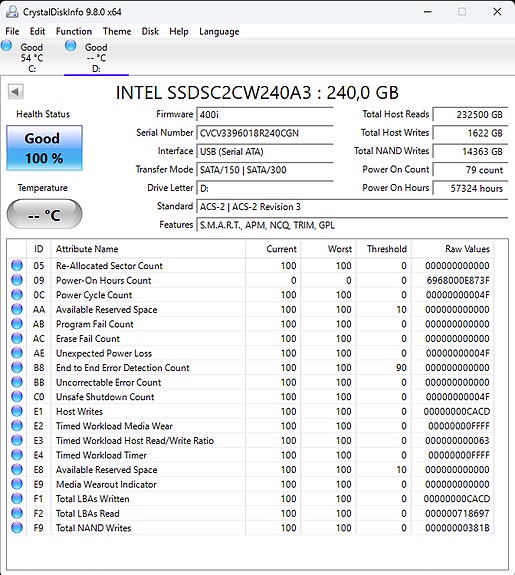The height and width of the screenshot is (575, 515).
Task: Click the status orb for Power-On Hours Count
Action: pyautogui.click(x=17, y=280)
